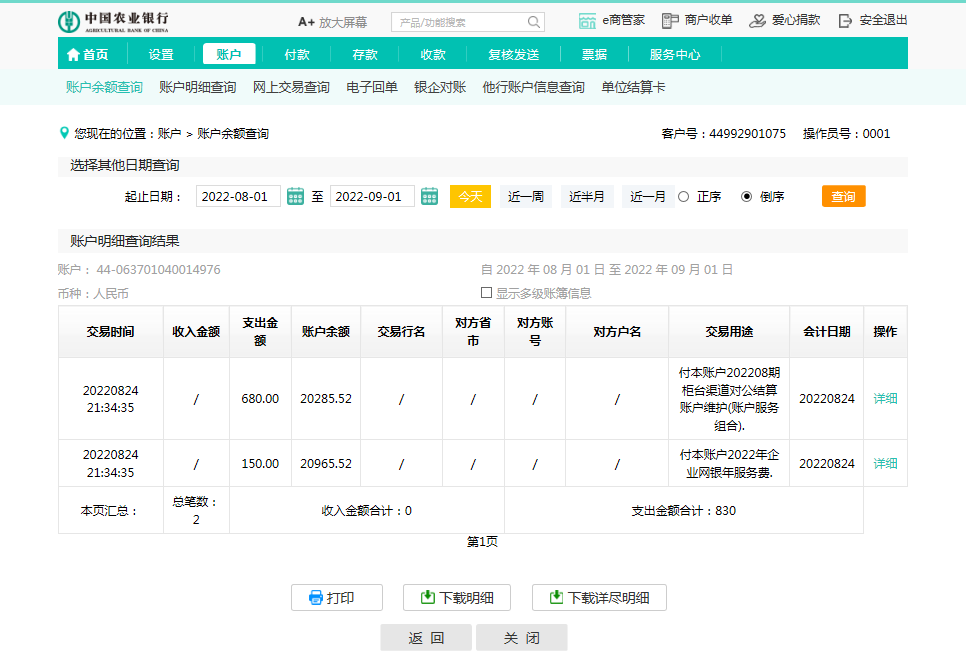
Task: Select 银企对账 submenu tab
Action: click(x=440, y=87)
